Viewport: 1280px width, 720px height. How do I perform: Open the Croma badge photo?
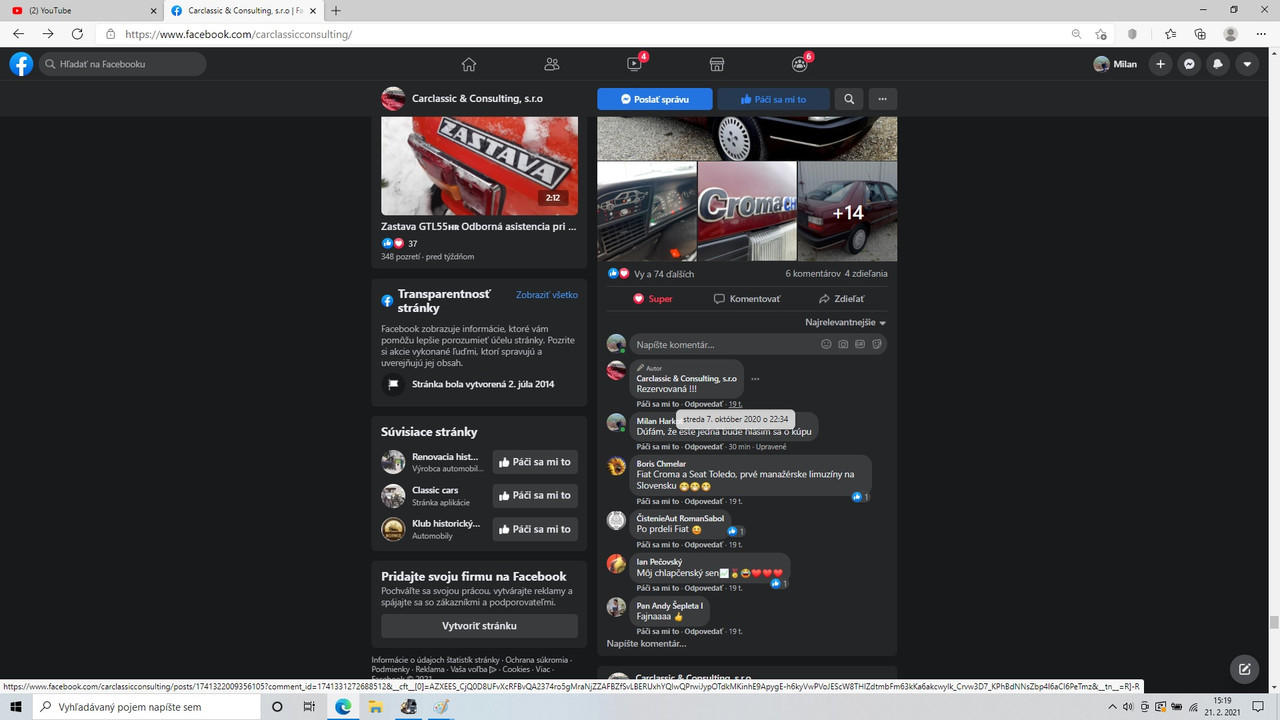click(x=747, y=212)
